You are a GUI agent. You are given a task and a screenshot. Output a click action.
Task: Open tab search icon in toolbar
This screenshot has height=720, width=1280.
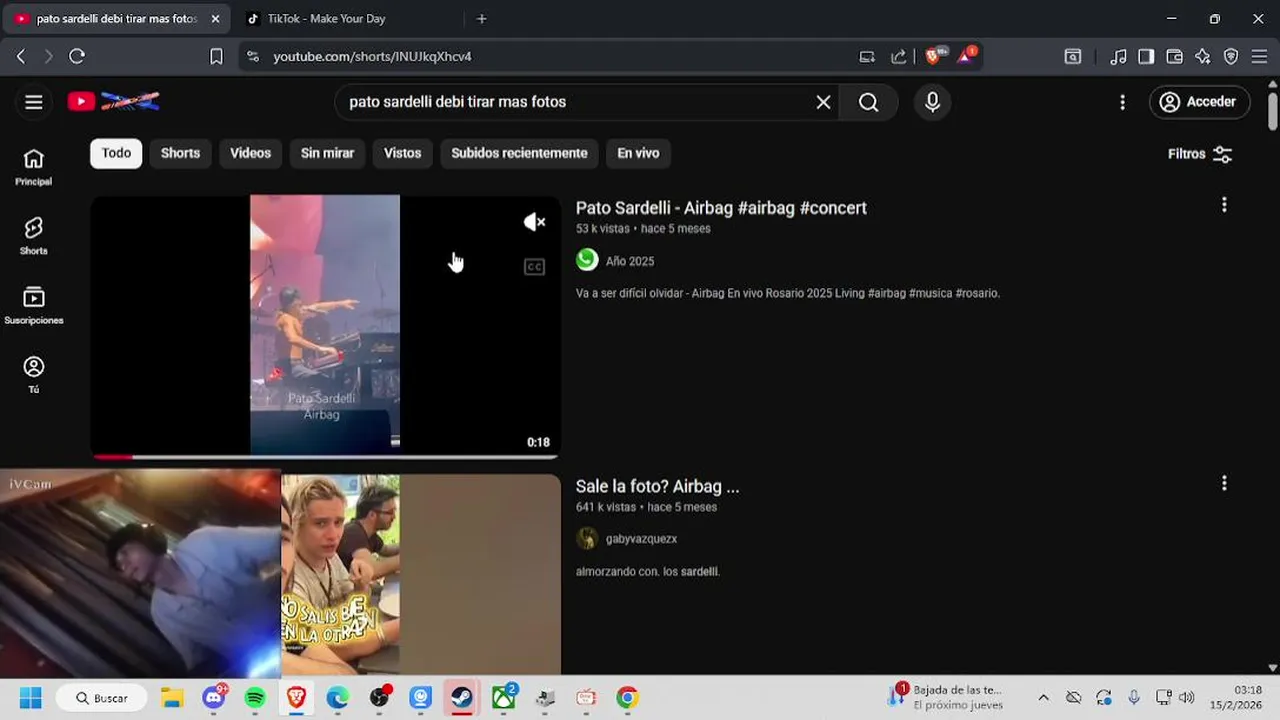[1073, 57]
